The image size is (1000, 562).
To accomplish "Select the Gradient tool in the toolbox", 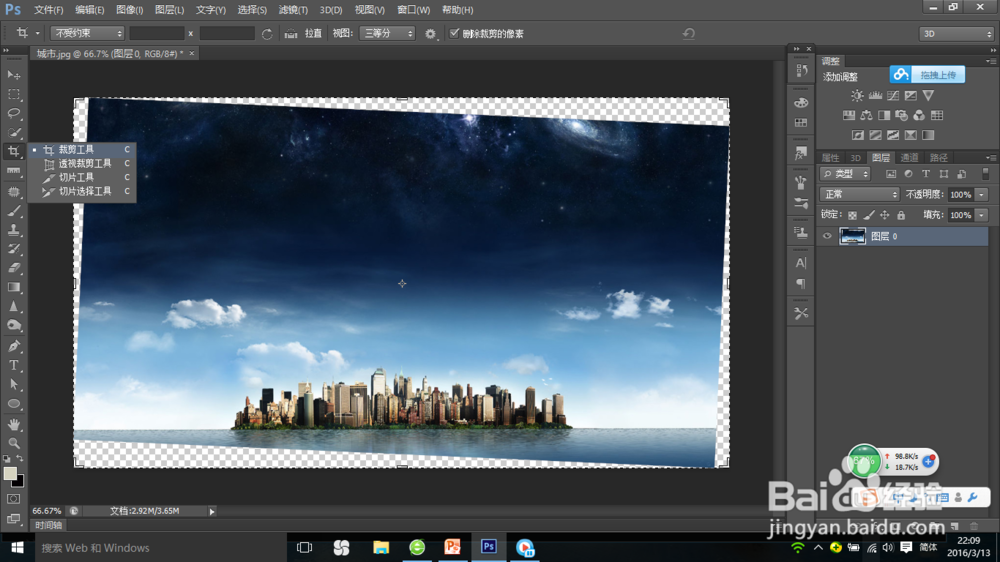I will coord(13,288).
